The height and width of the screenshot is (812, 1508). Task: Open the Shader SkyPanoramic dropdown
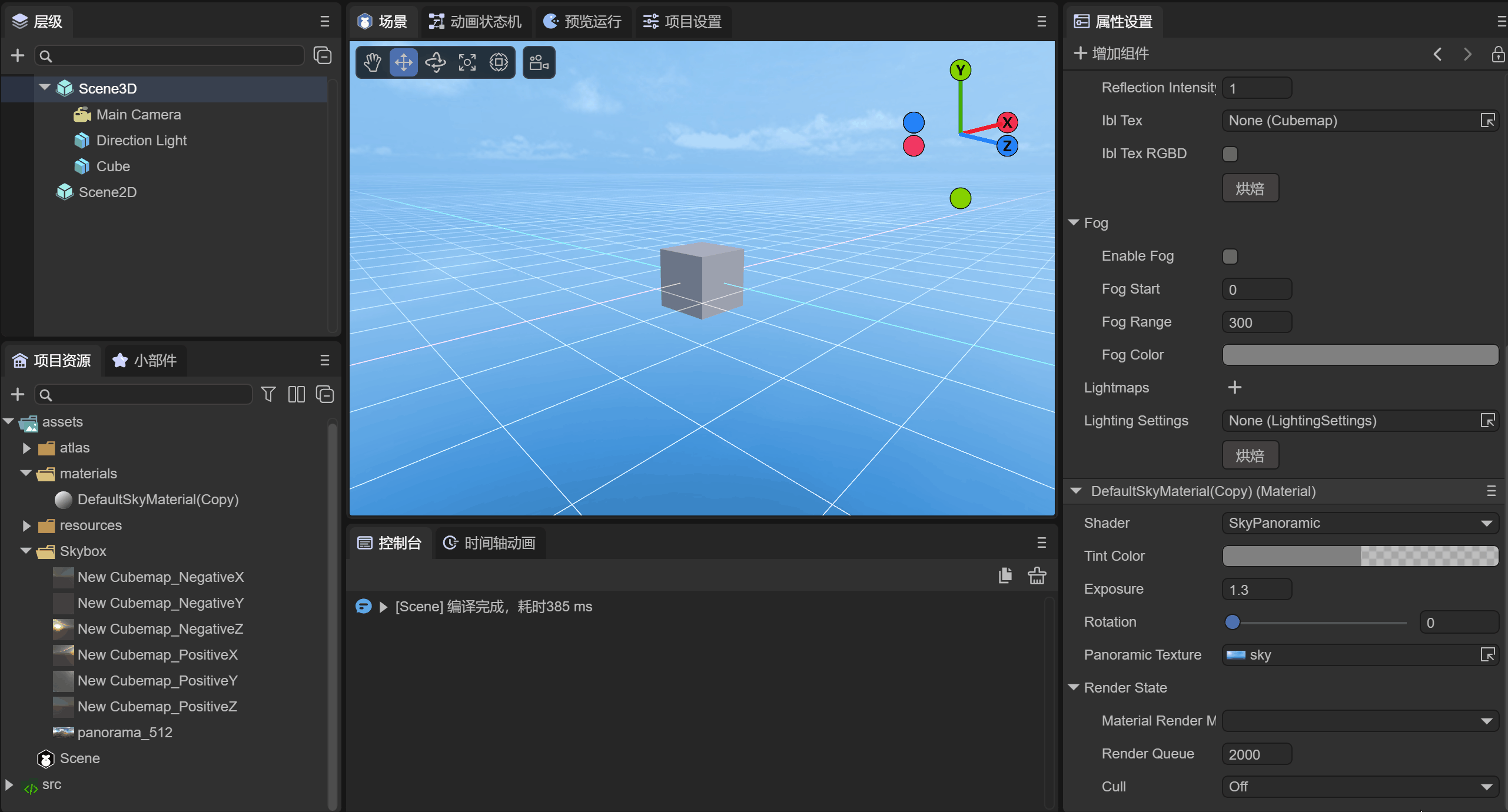click(1360, 523)
